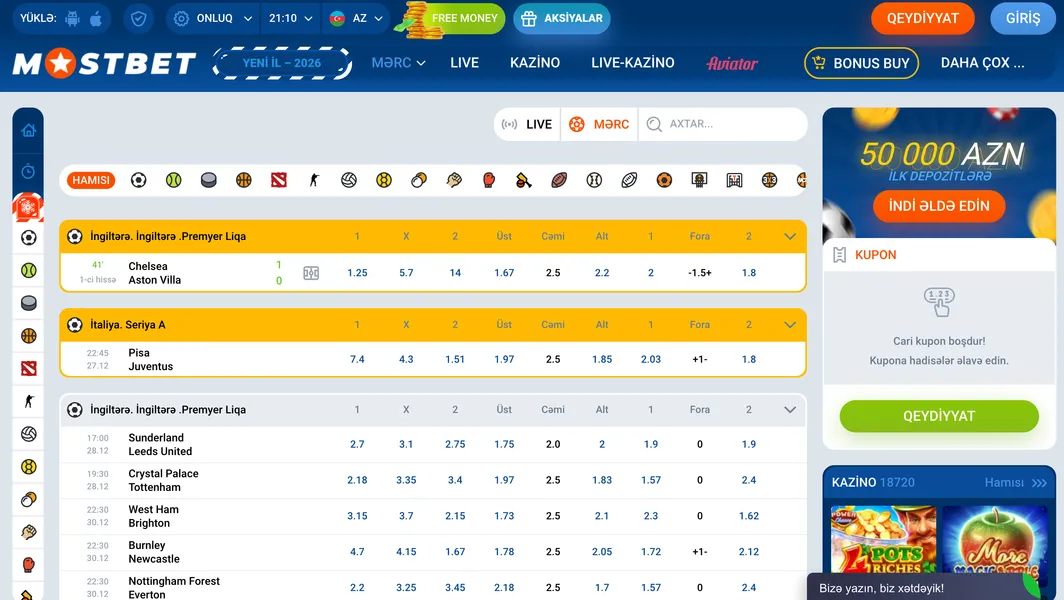
Task: Filter by Dota 2 in the top sports row
Action: [x=278, y=180]
